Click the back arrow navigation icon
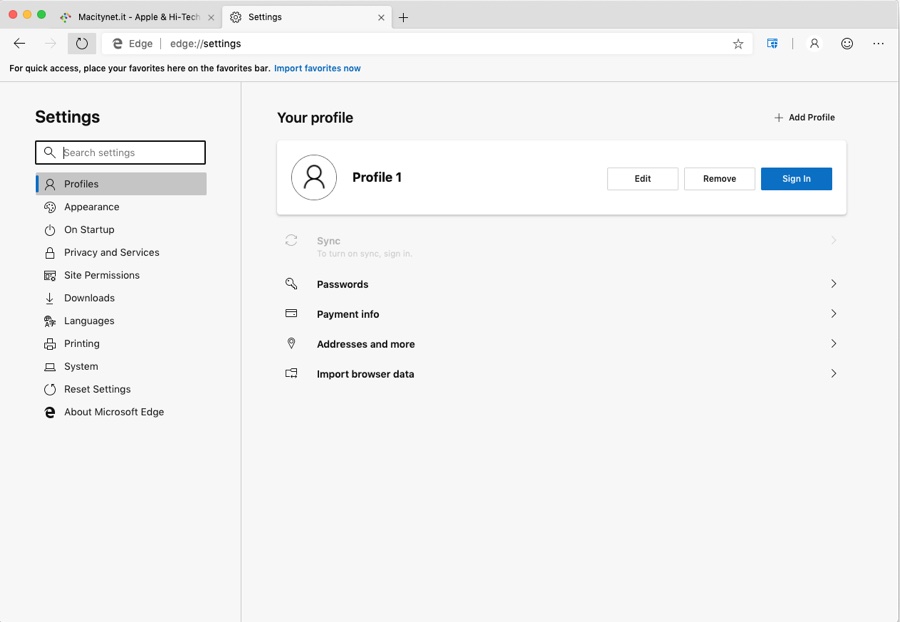The width and height of the screenshot is (900, 622). point(19,44)
